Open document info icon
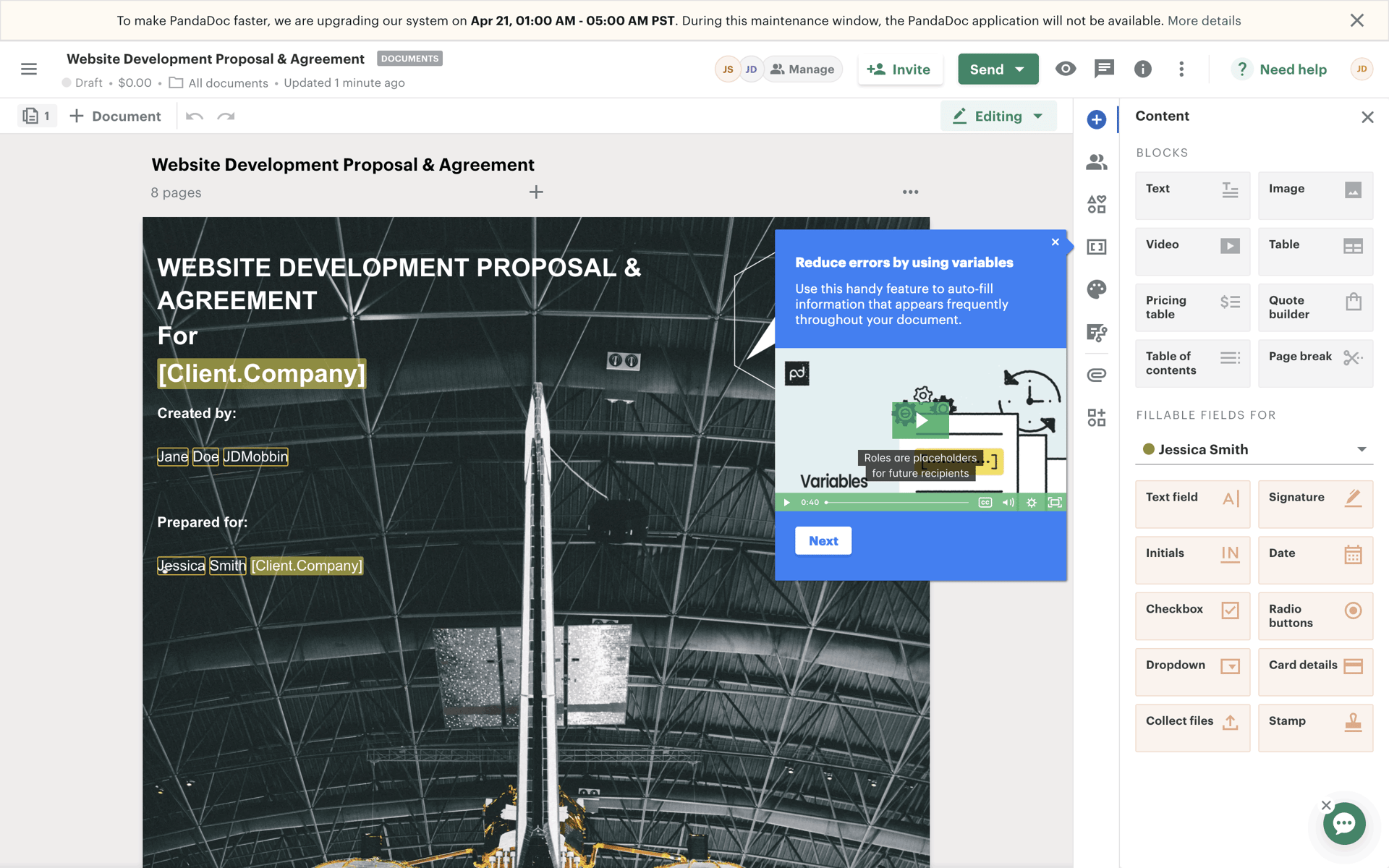 click(x=1143, y=69)
